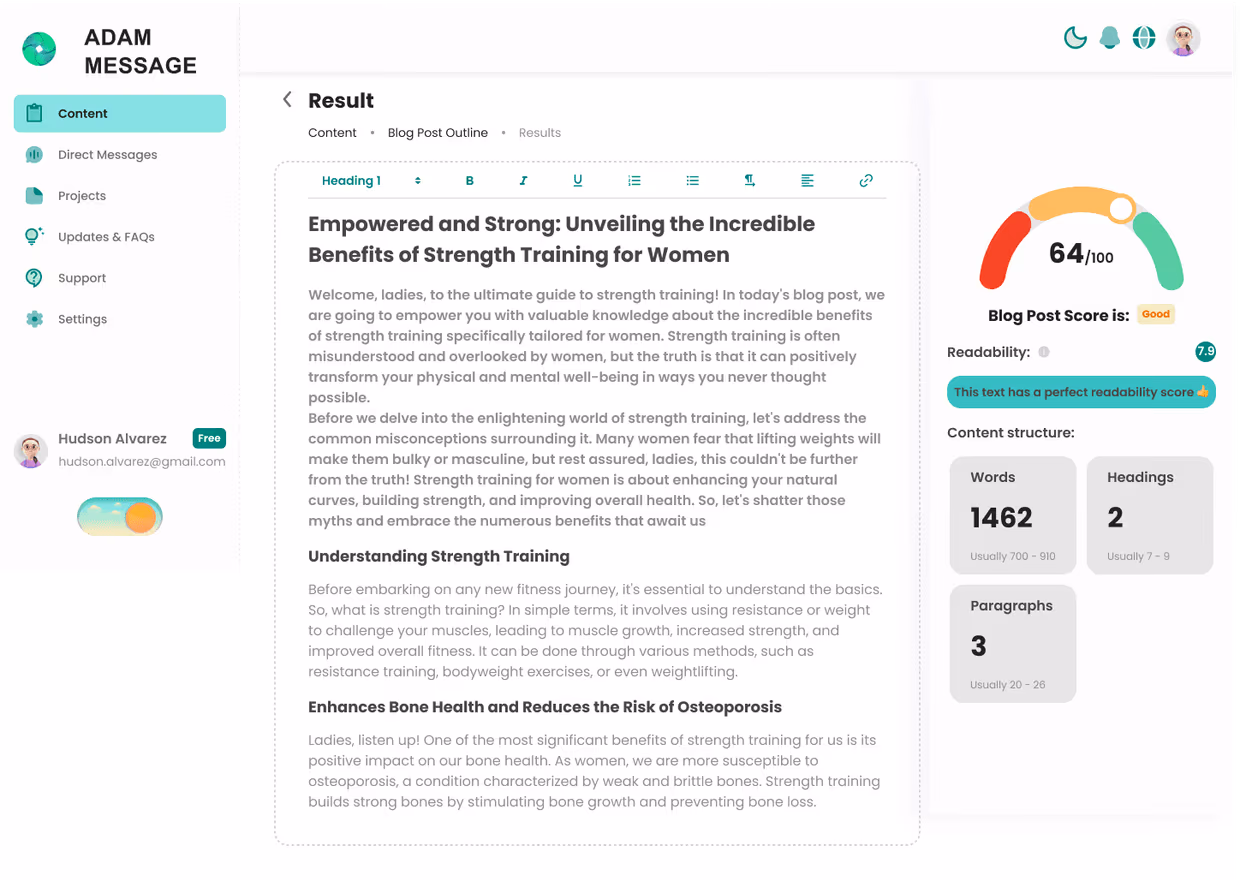
Task: Insert a numbered list
Action: (x=634, y=181)
